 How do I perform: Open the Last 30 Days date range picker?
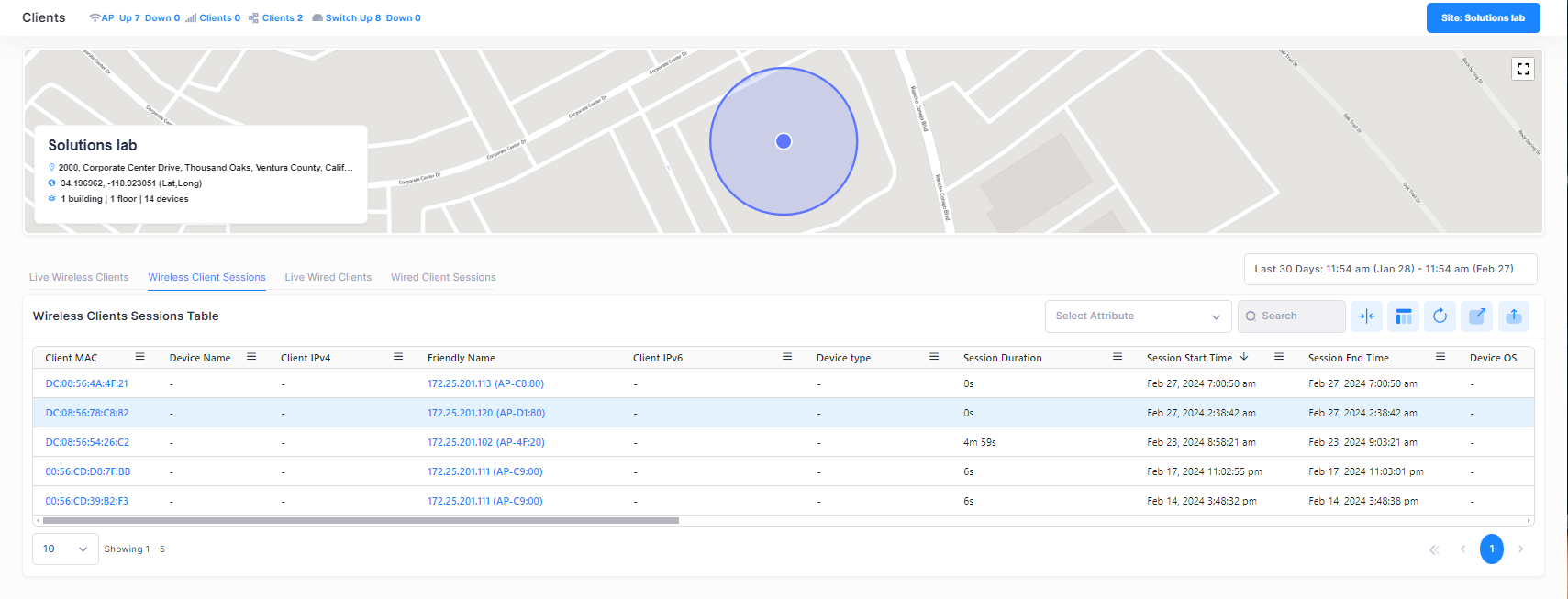tap(1389, 270)
